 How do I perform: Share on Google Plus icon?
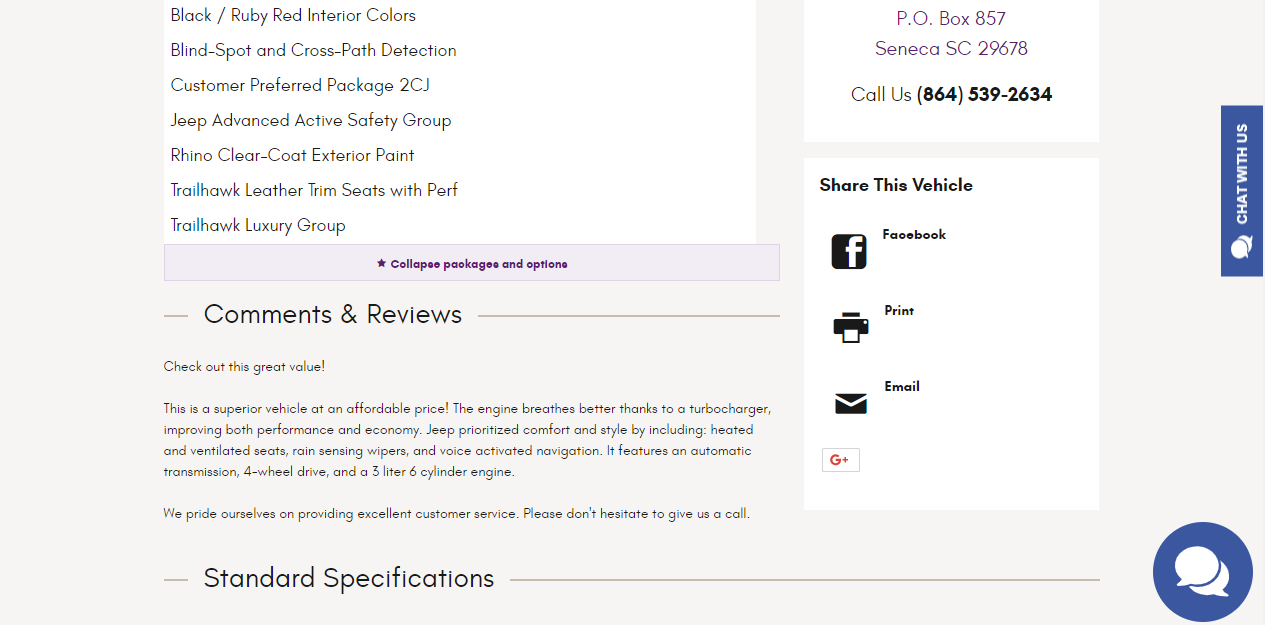pyautogui.click(x=840, y=460)
